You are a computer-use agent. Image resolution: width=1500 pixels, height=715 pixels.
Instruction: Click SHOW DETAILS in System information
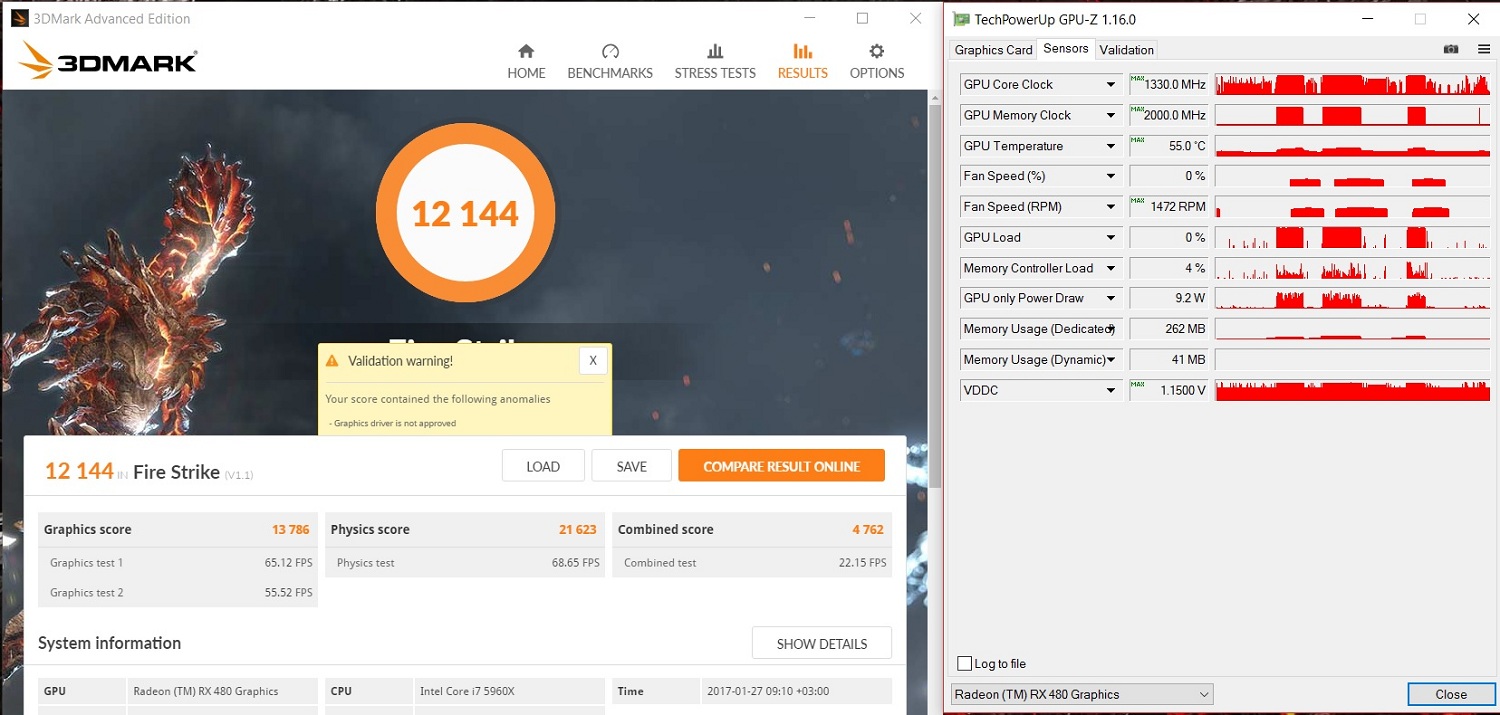tap(822, 643)
